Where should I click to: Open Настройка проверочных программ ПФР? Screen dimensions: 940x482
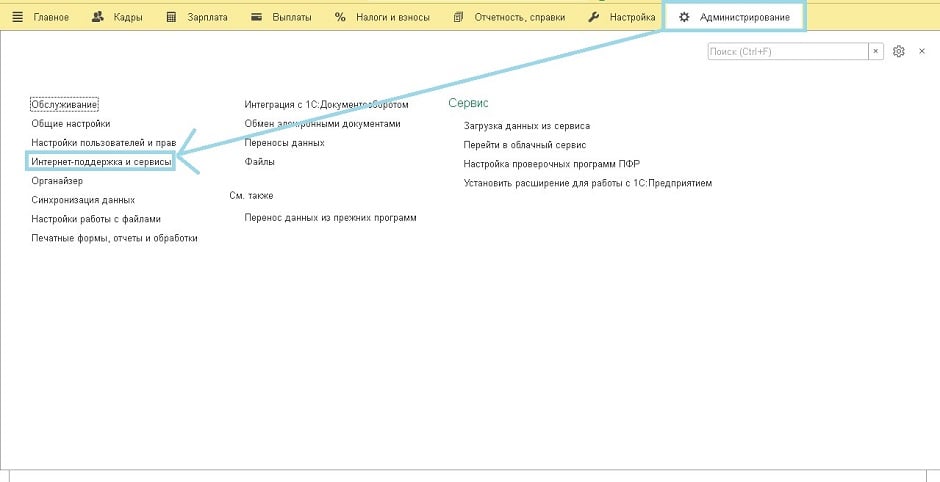552,164
